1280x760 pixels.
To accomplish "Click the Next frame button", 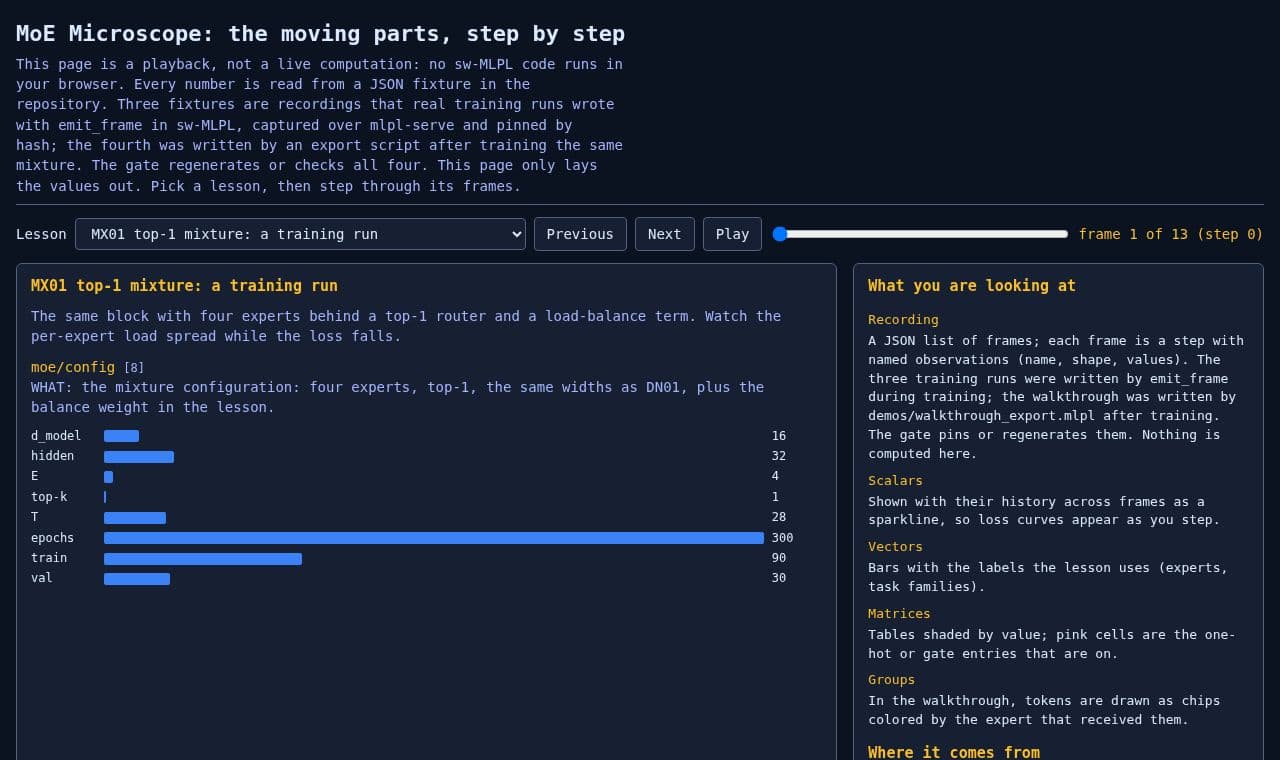I will pos(664,234).
